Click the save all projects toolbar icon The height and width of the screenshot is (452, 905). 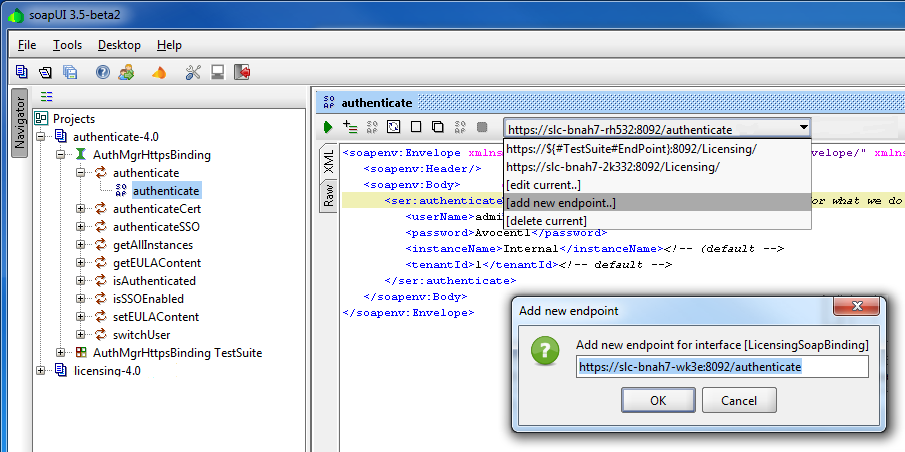tap(70, 72)
